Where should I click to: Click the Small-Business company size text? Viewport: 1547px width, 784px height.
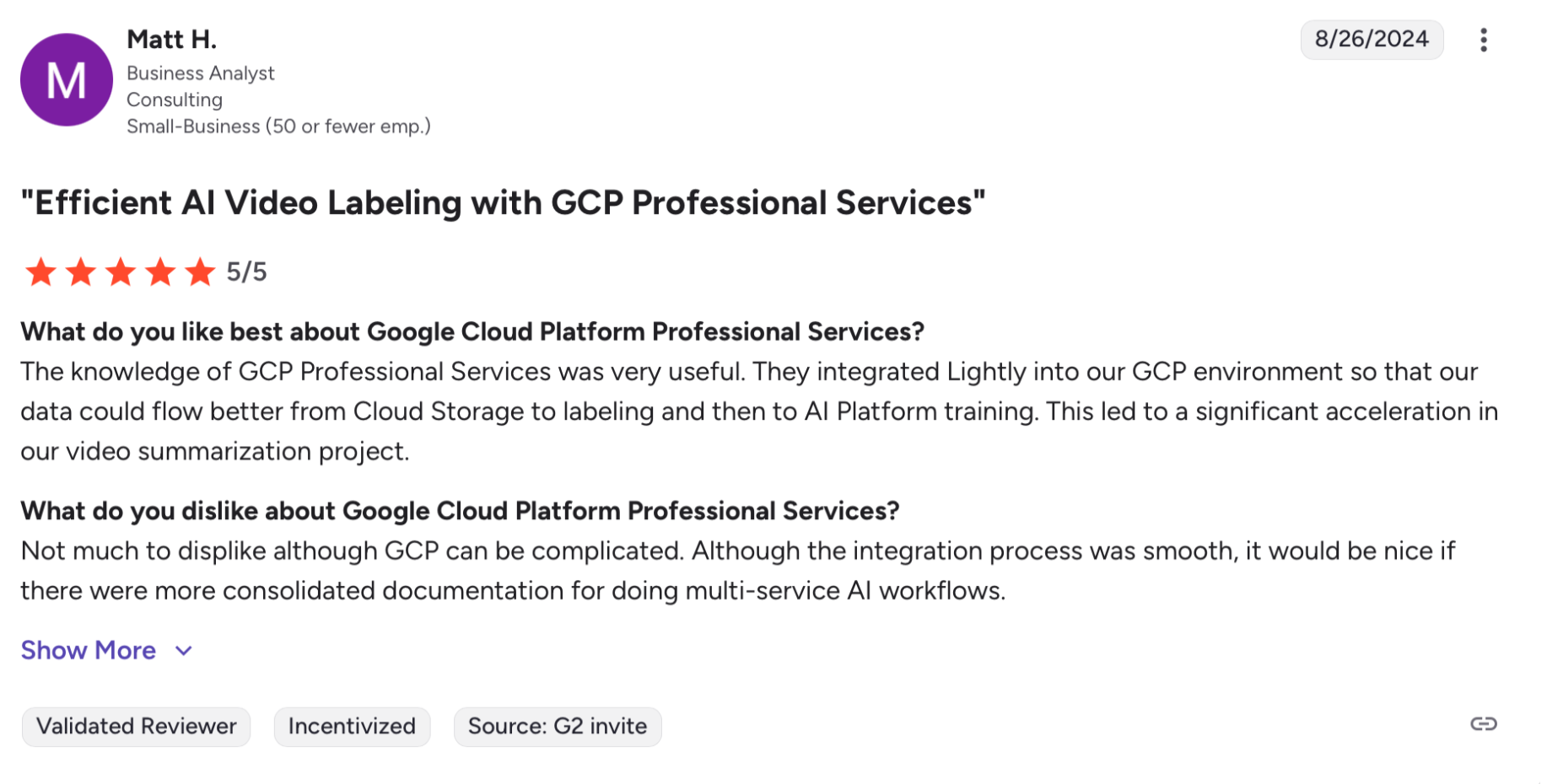(278, 126)
